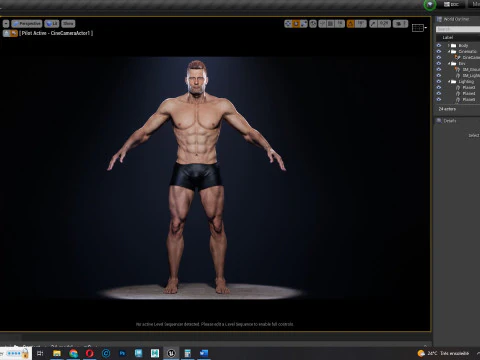This screenshot has height=360, width=480.
Task: Toggle the orange camera view icon
Action: (14, 33)
